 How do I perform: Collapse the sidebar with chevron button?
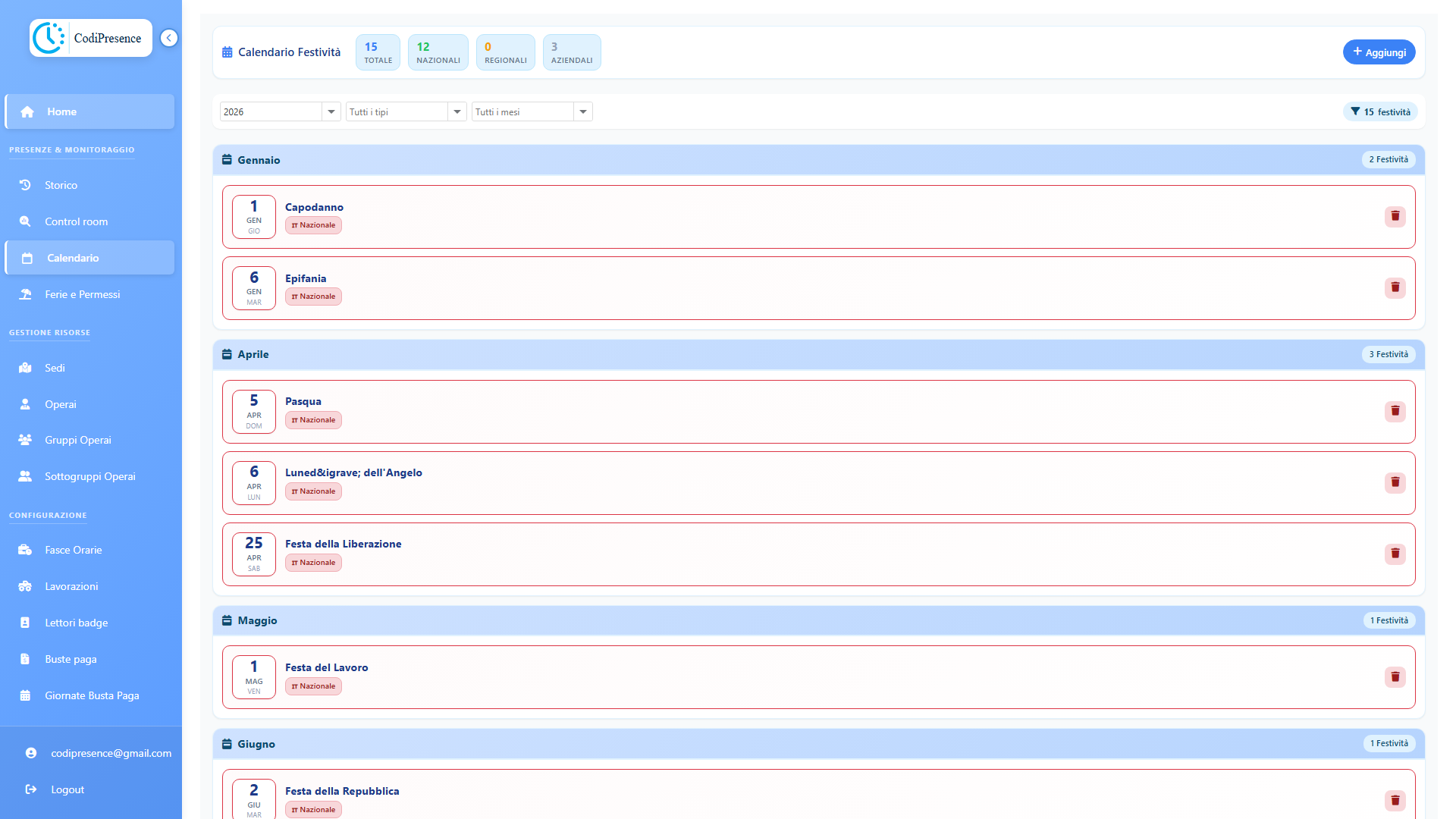pyautogui.click(x=169, y=38)
